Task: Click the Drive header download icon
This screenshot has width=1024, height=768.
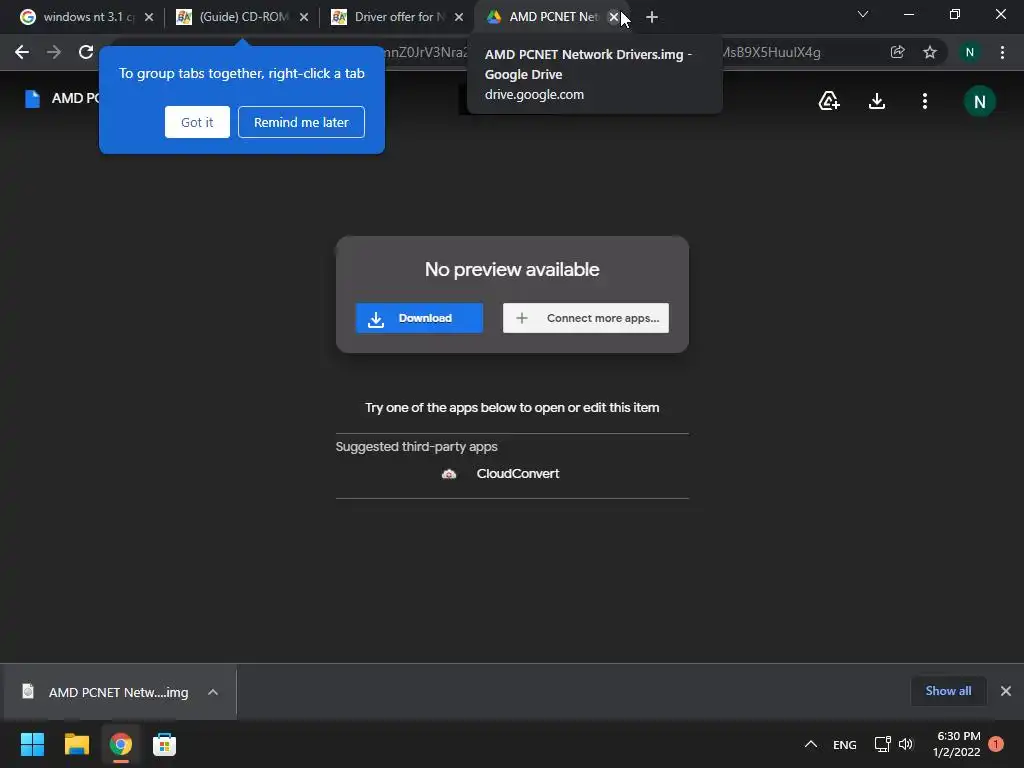Action: [x=877, y=101]
